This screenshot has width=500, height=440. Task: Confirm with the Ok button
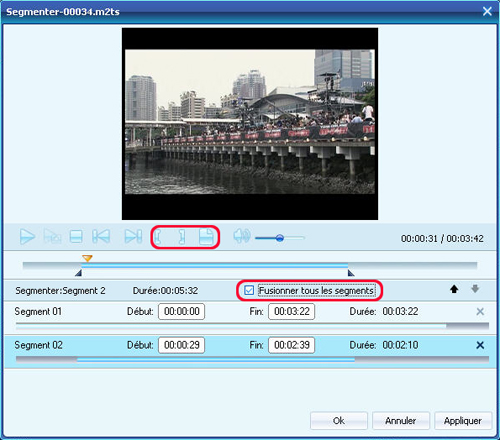[339, 421]
